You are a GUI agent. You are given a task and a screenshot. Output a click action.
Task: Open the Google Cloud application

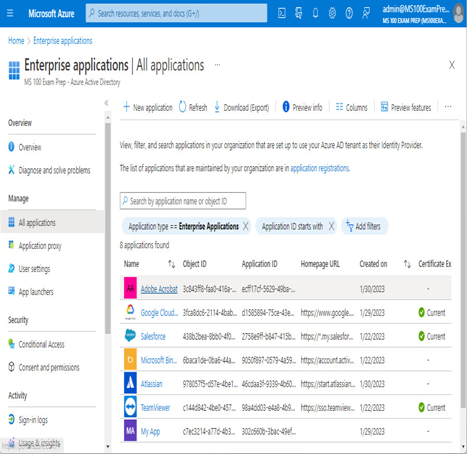coord(159,313)
